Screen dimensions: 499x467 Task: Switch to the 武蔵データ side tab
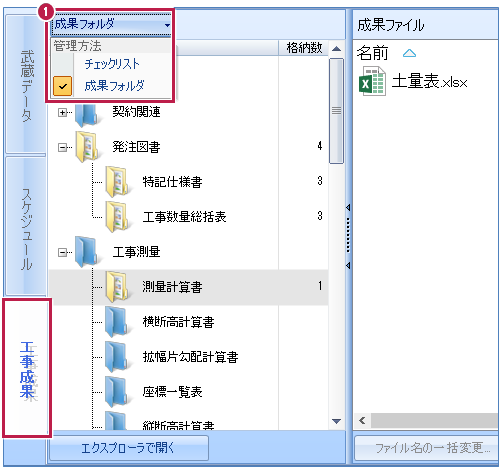pyautogui.click(x=26, y=85)
